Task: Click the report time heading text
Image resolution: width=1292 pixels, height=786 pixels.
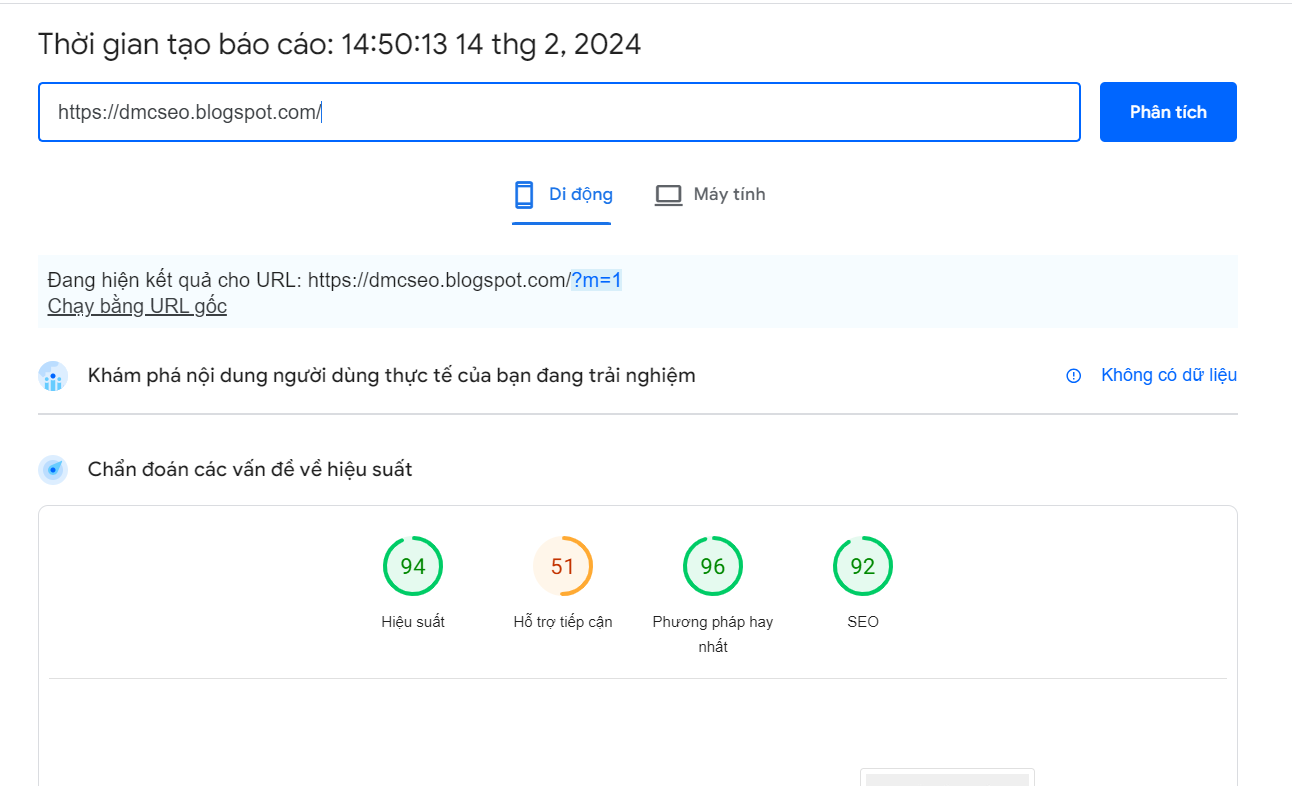Action: [340, 44]
